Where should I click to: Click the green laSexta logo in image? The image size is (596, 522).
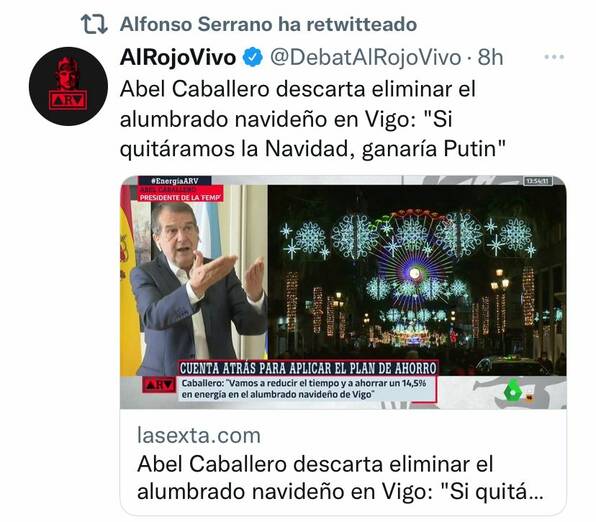click(x=511, y=392)
